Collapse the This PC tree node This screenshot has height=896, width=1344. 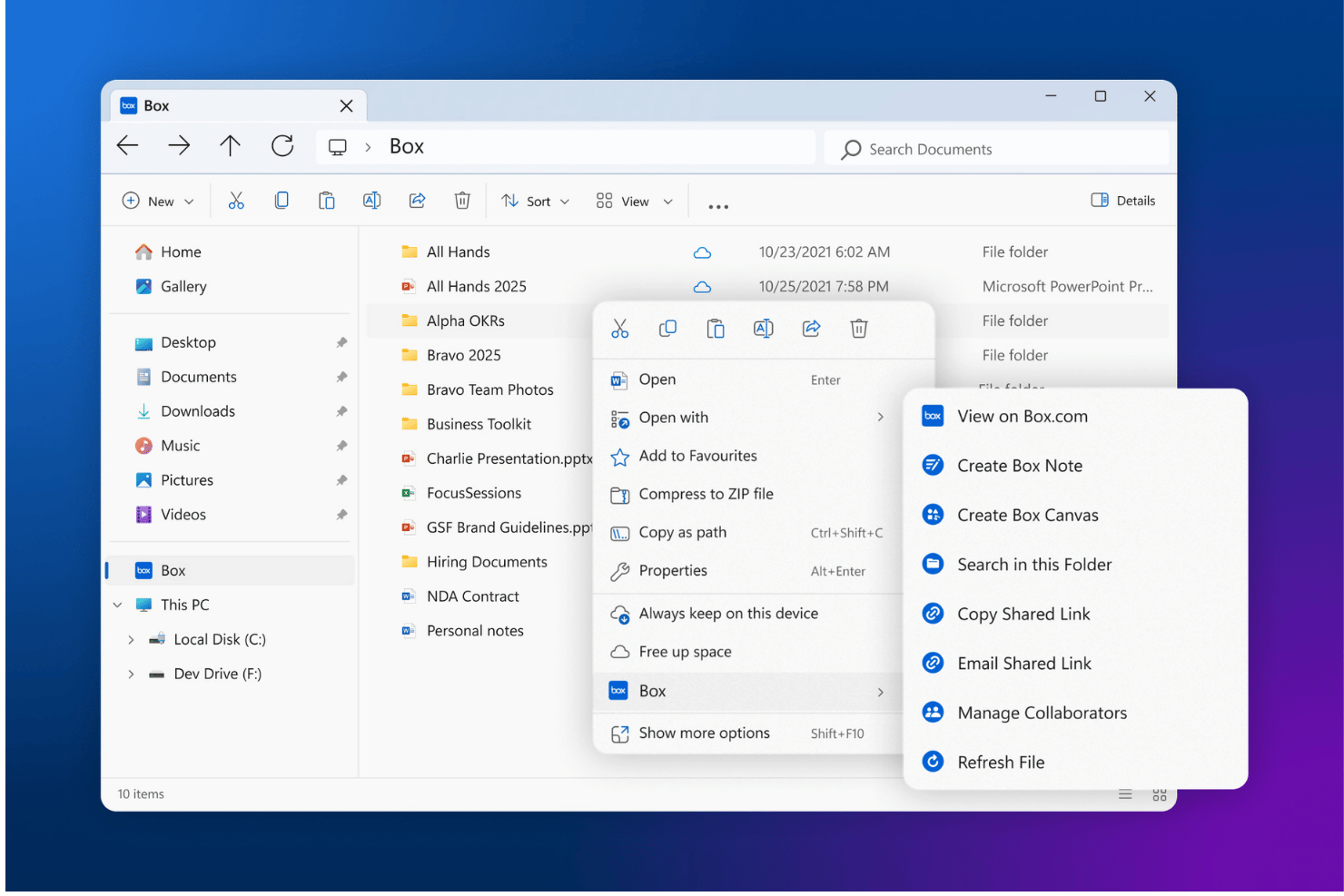(x=118, y=605)
